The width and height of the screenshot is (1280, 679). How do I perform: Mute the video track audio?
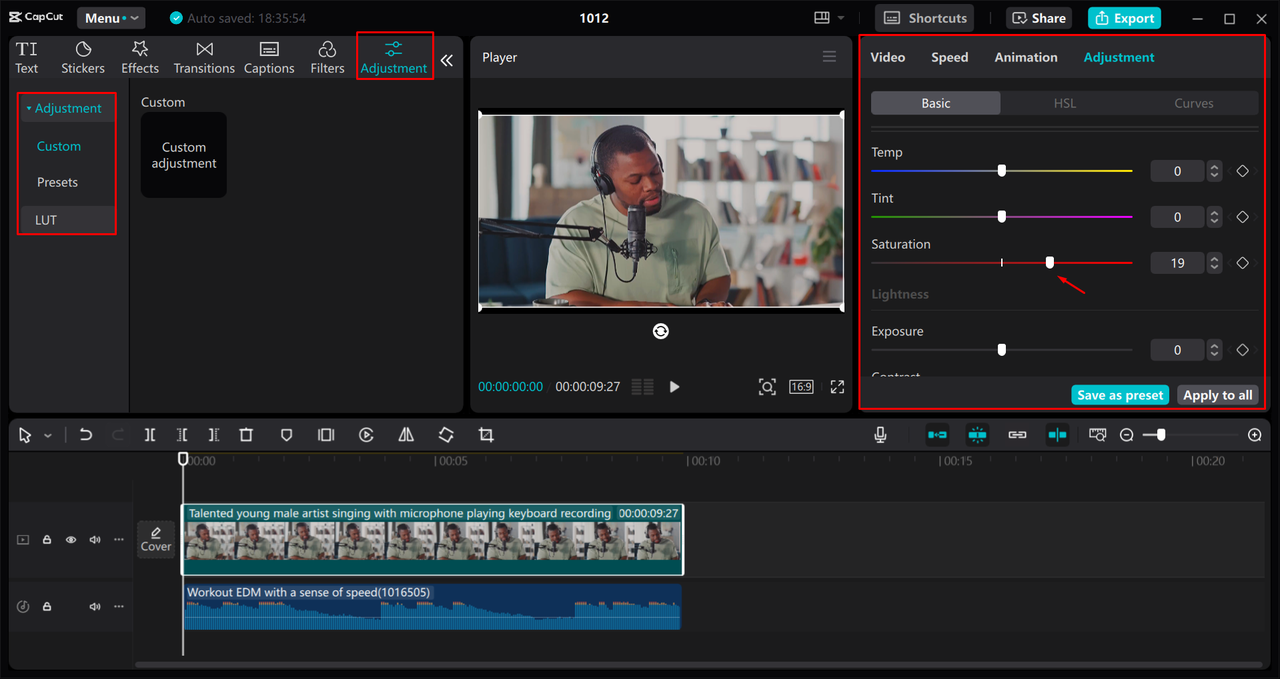click(95, 540)
